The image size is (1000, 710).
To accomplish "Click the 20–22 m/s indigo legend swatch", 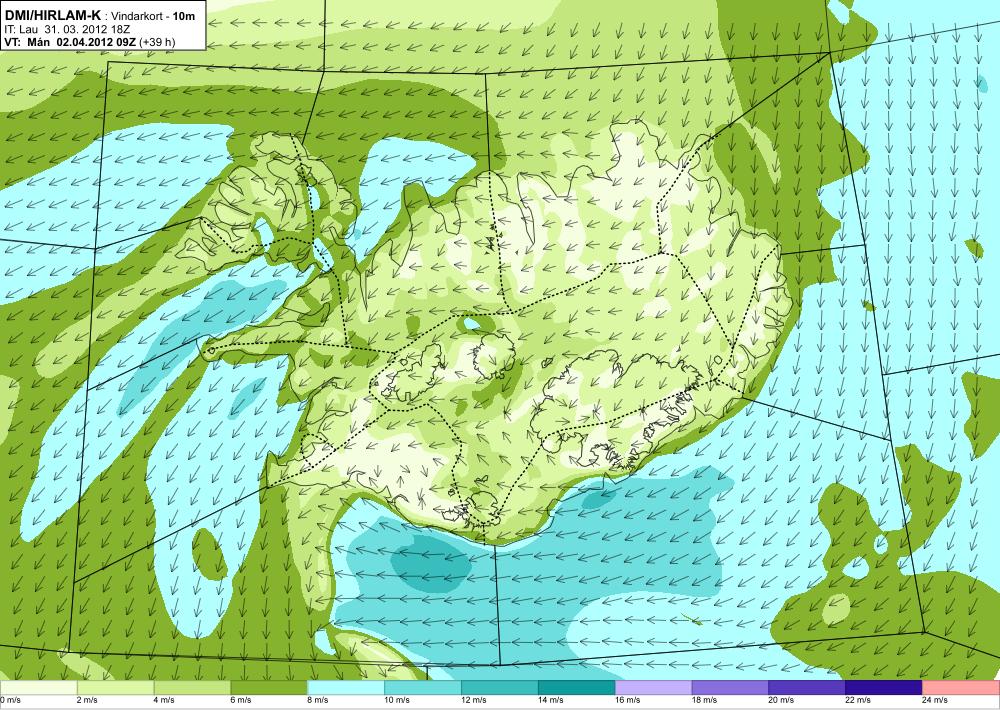I will coord(807,688).
